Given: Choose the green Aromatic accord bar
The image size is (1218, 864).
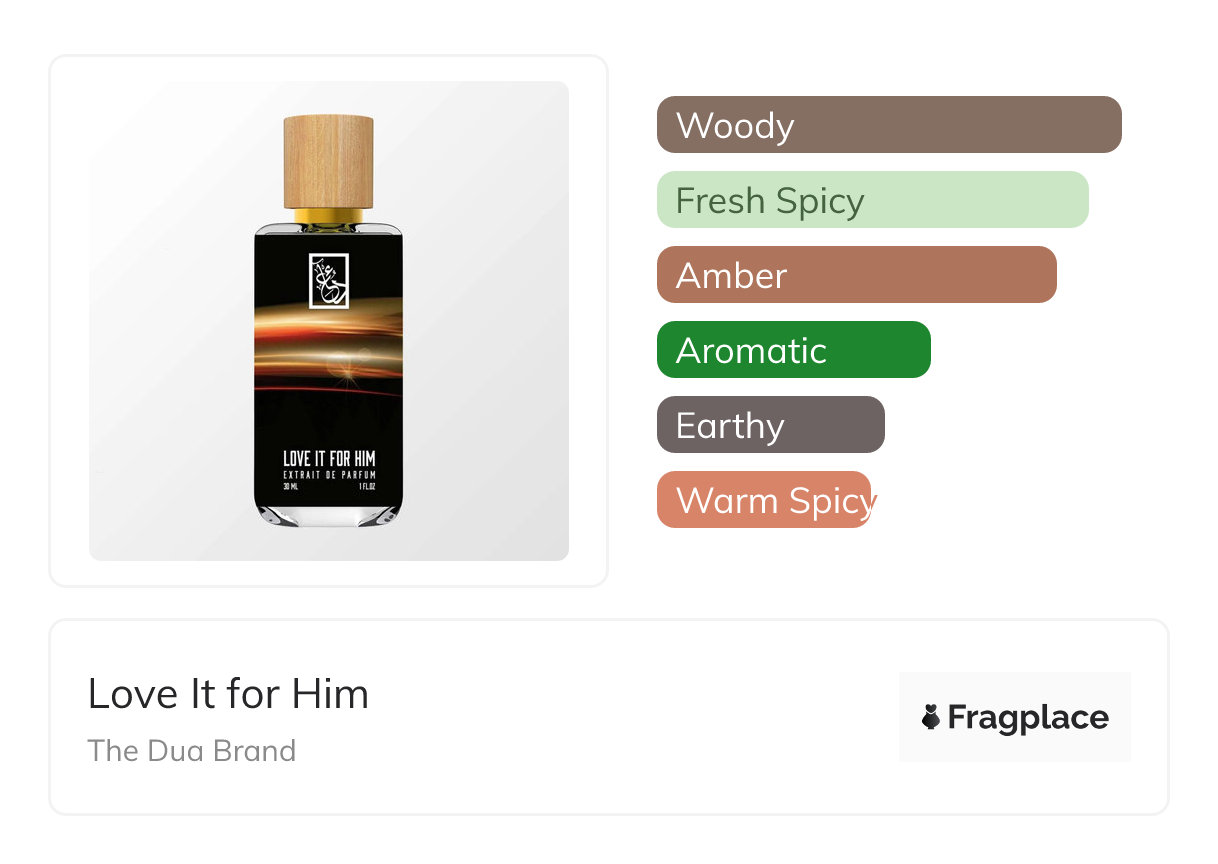Looking at the screenshot, I should [793, 350].
